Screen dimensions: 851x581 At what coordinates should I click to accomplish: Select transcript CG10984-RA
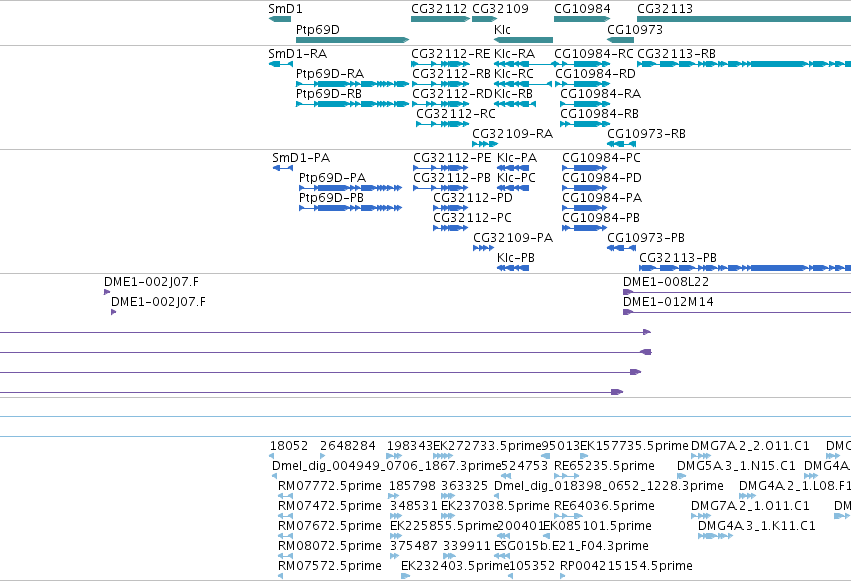(x=585, y=104)
